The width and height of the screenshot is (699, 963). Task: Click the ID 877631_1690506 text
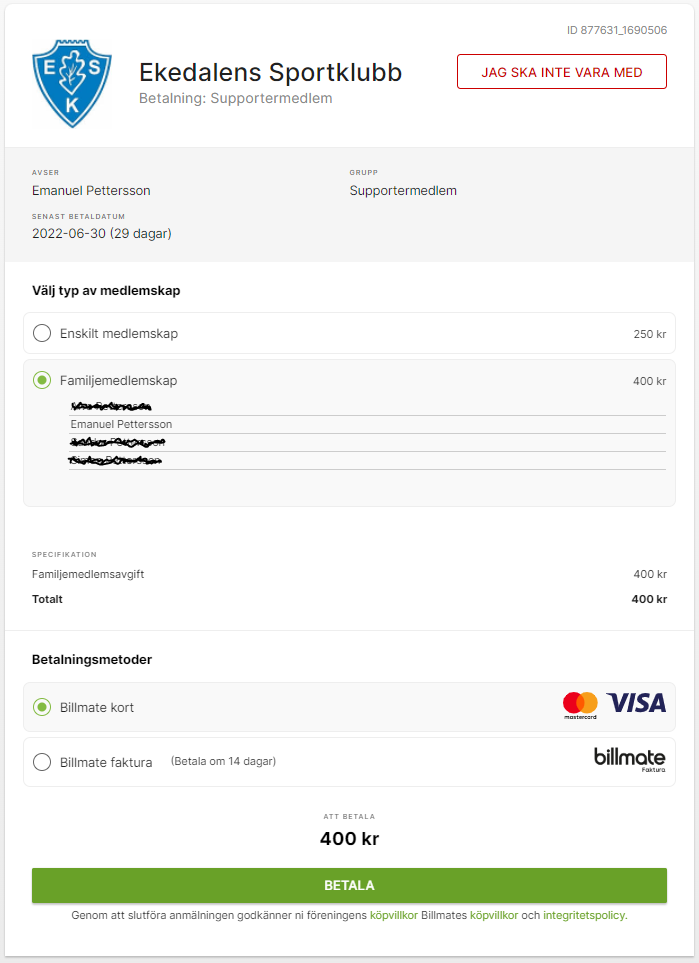(x=616, y=31)
